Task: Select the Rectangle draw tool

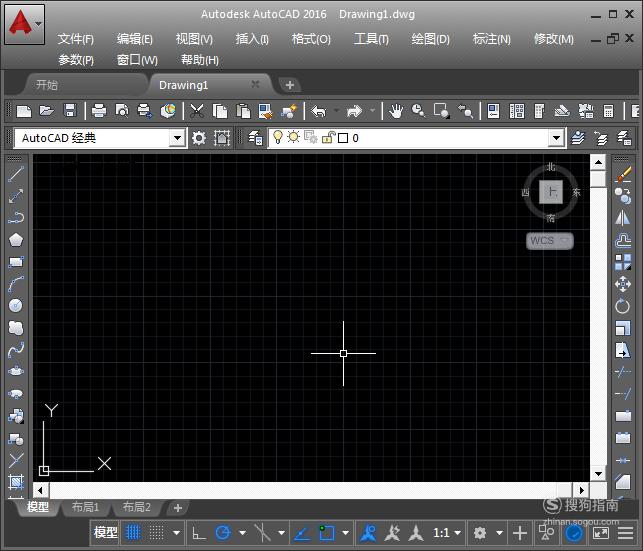Action: tap(16, 262)
